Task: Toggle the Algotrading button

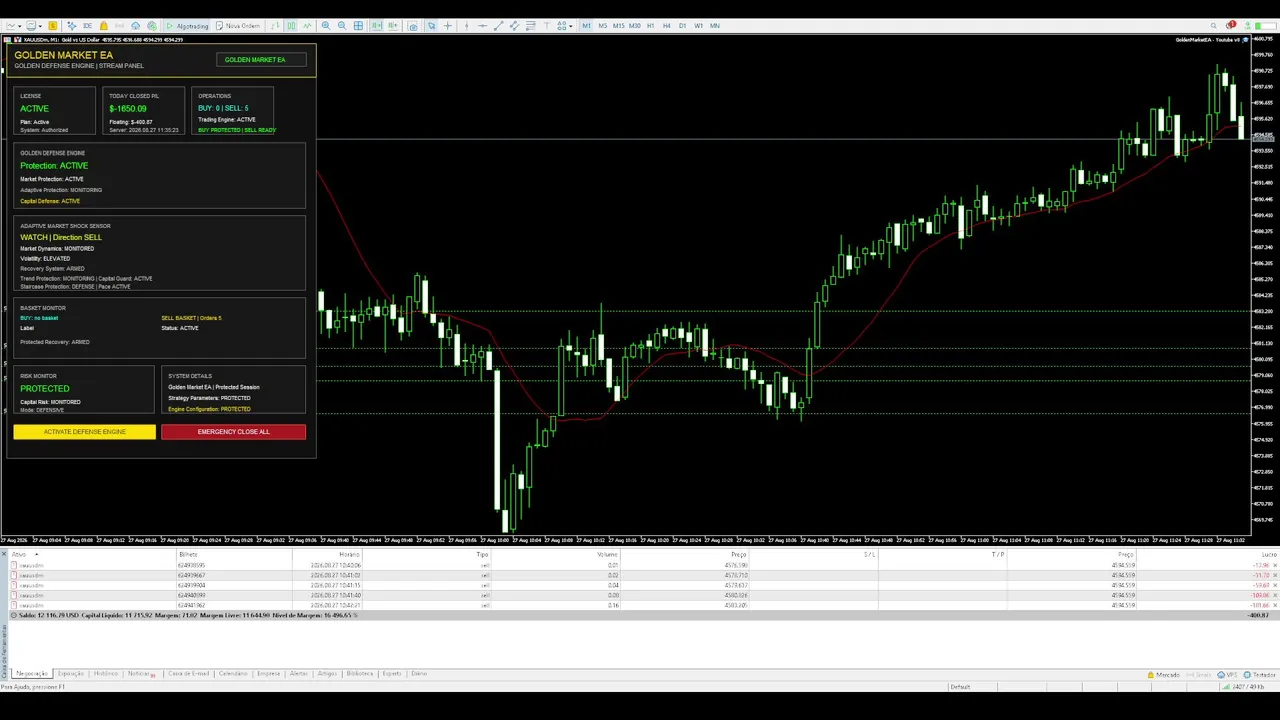Action: pos(188,26)
